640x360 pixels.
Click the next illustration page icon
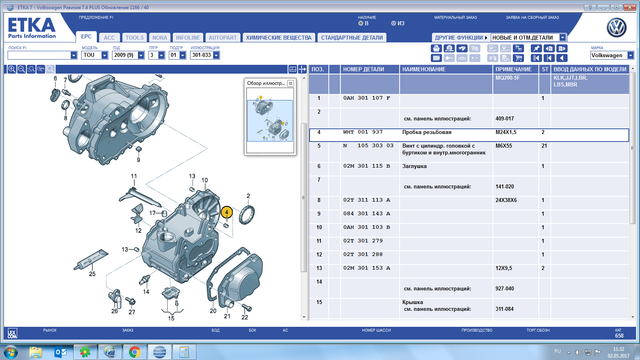point(562,48)
